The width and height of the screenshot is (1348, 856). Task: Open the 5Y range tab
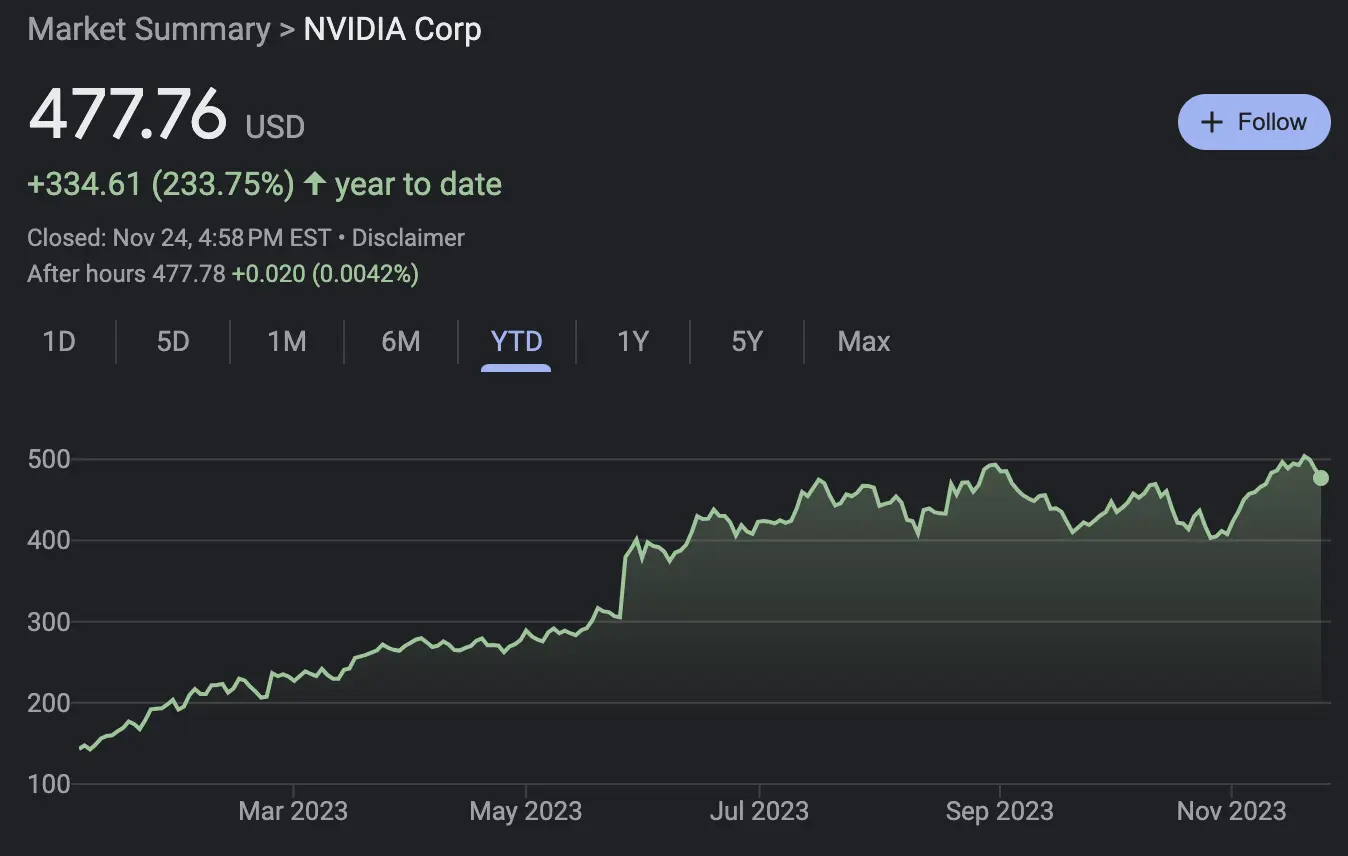[747, 342]
